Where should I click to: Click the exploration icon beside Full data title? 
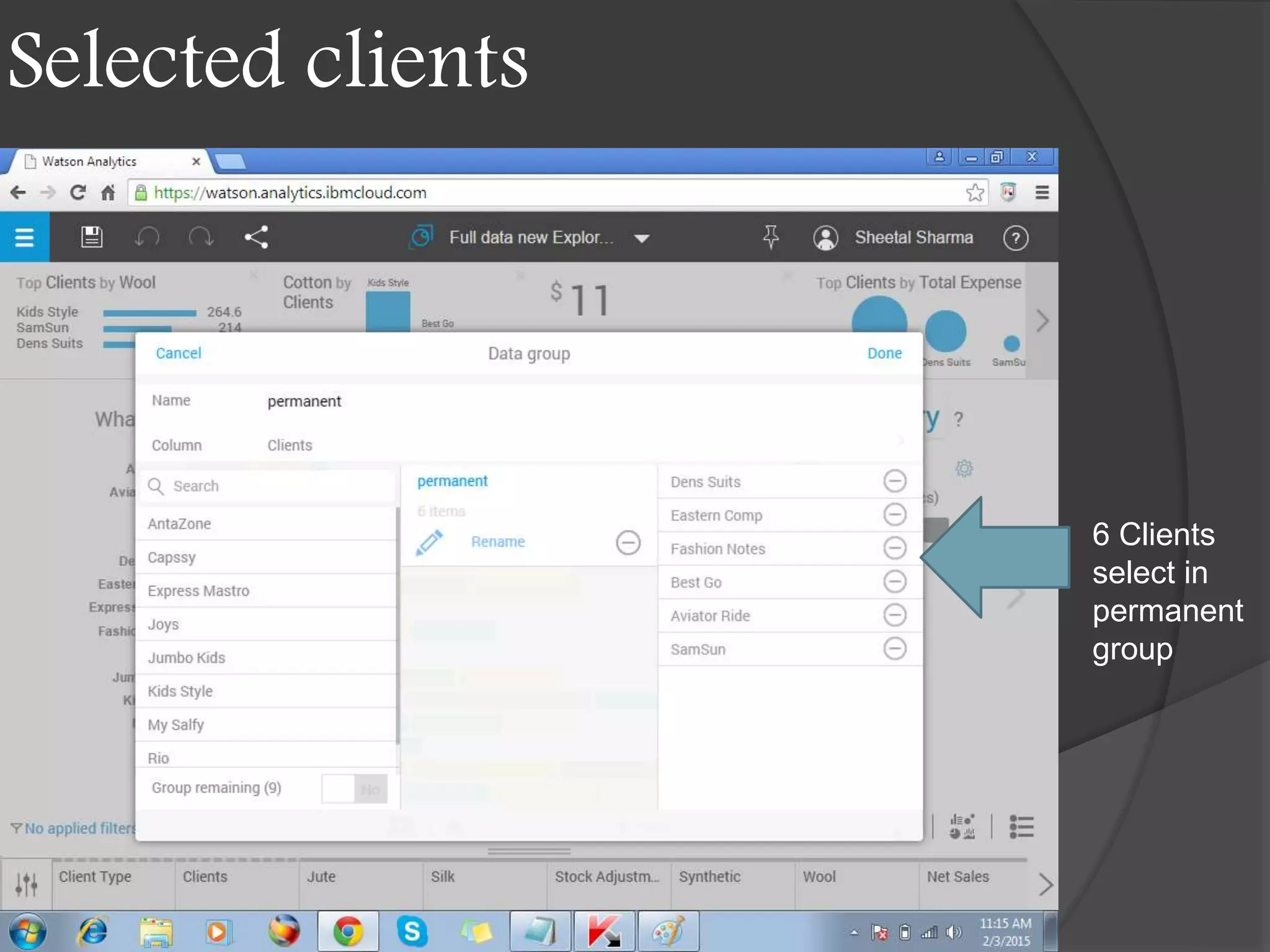point(421,237)
